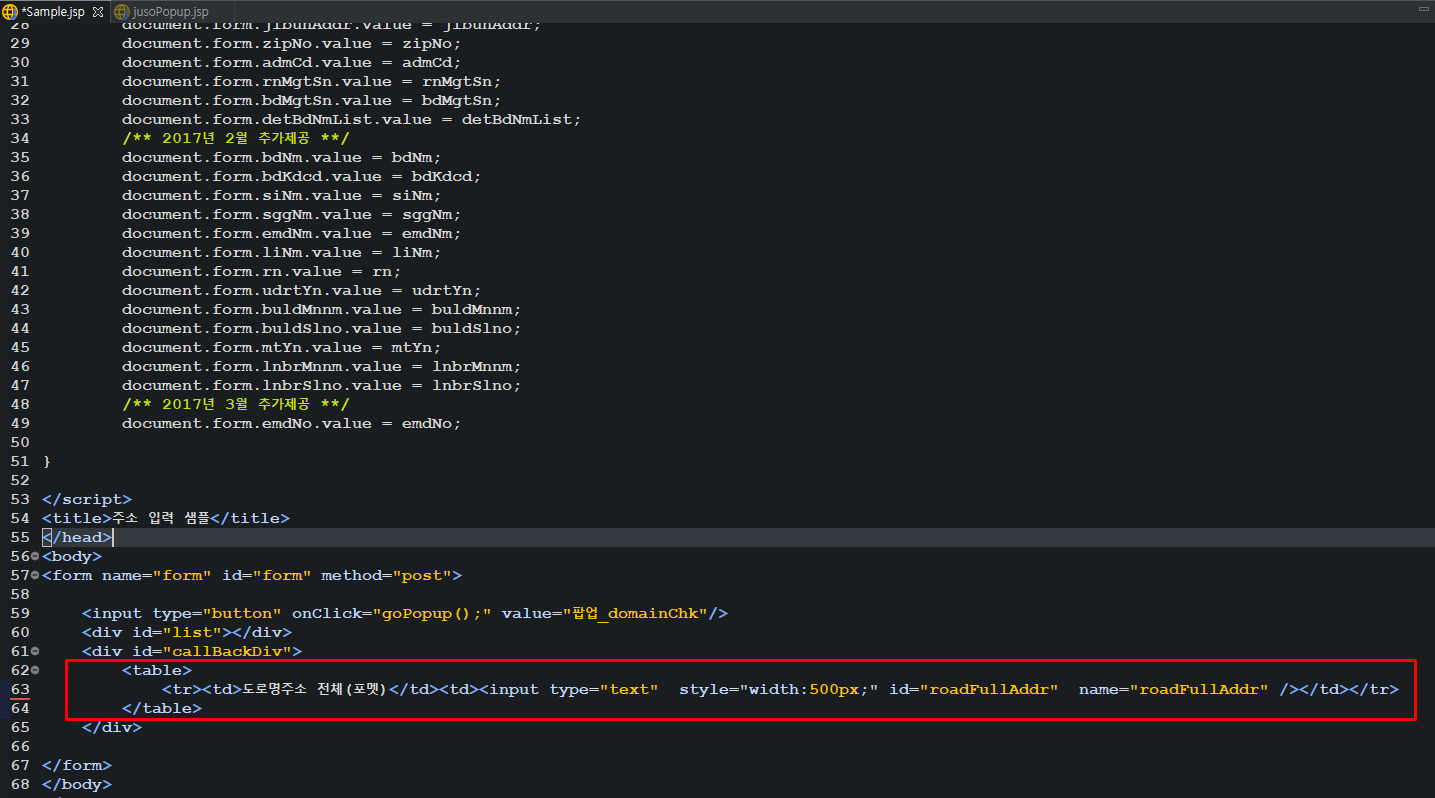Click the '</form>' closing tag
This screenshot has width=1435, height=798.
[x=76, y=765]
